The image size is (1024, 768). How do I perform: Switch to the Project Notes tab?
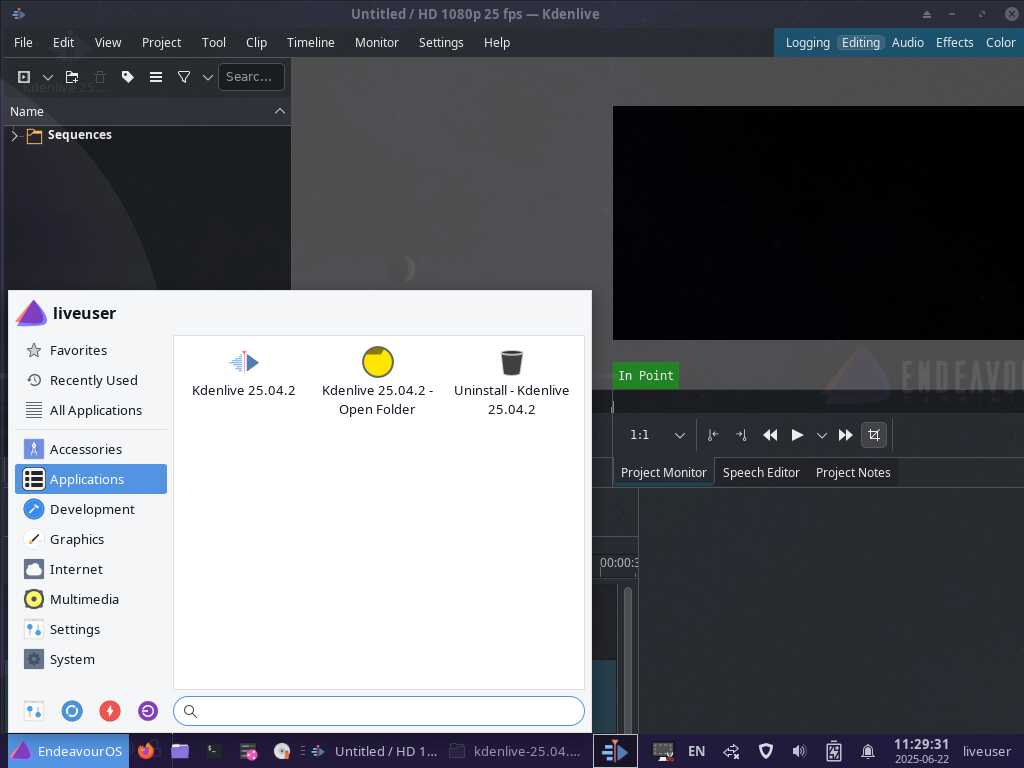pyautogui.click(x=853, y=472)
